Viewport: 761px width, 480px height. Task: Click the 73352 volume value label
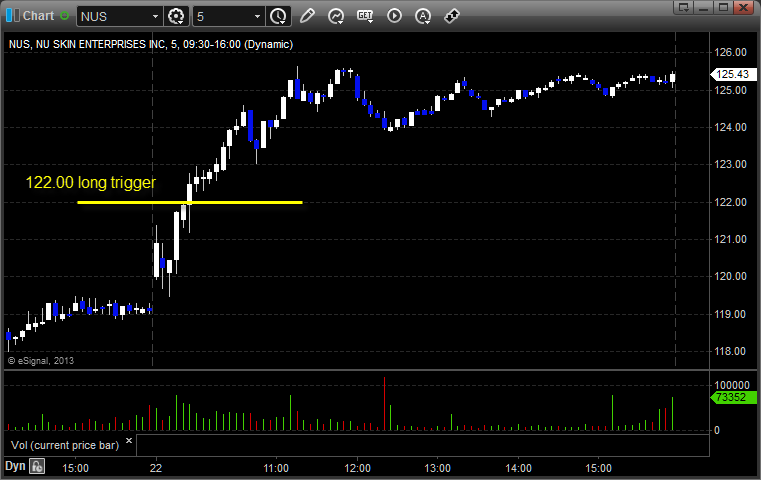click(733, 397)
